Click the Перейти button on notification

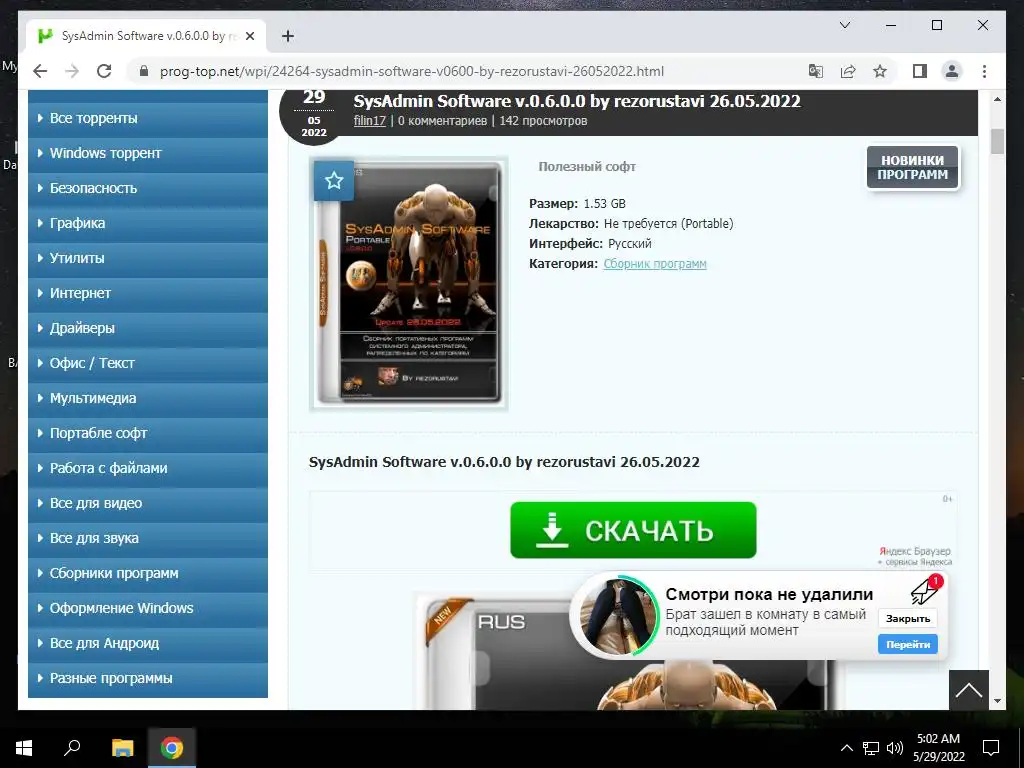click(907, 645)
